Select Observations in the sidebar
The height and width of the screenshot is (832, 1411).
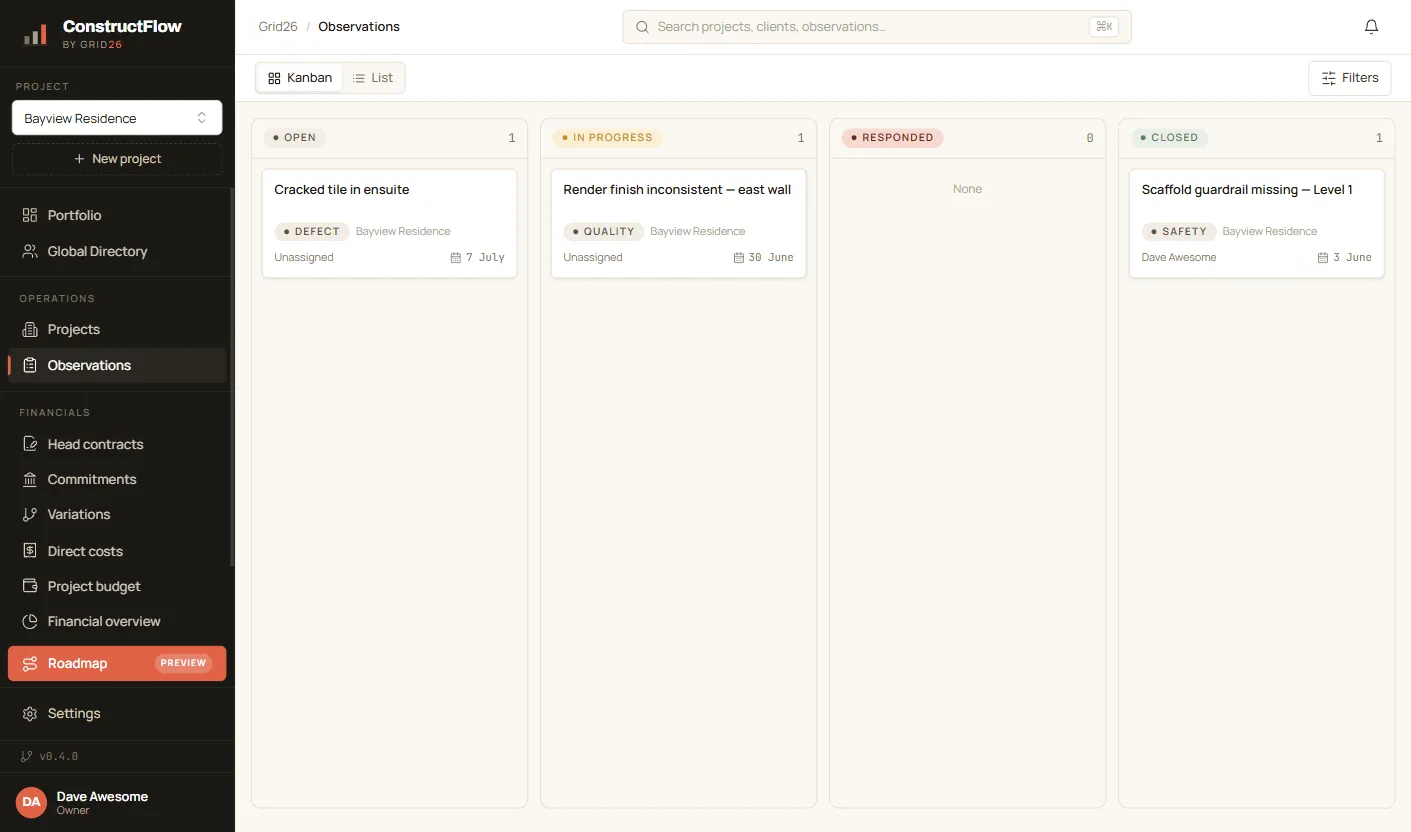point(117,365)
